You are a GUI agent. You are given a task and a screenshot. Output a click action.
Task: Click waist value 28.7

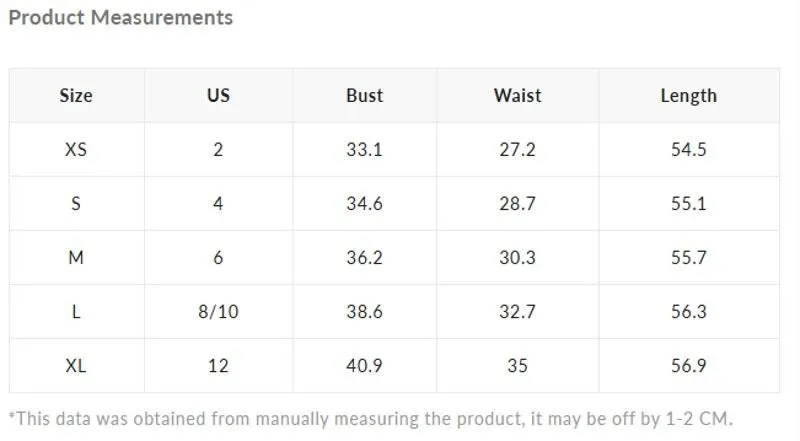point(517,204)
